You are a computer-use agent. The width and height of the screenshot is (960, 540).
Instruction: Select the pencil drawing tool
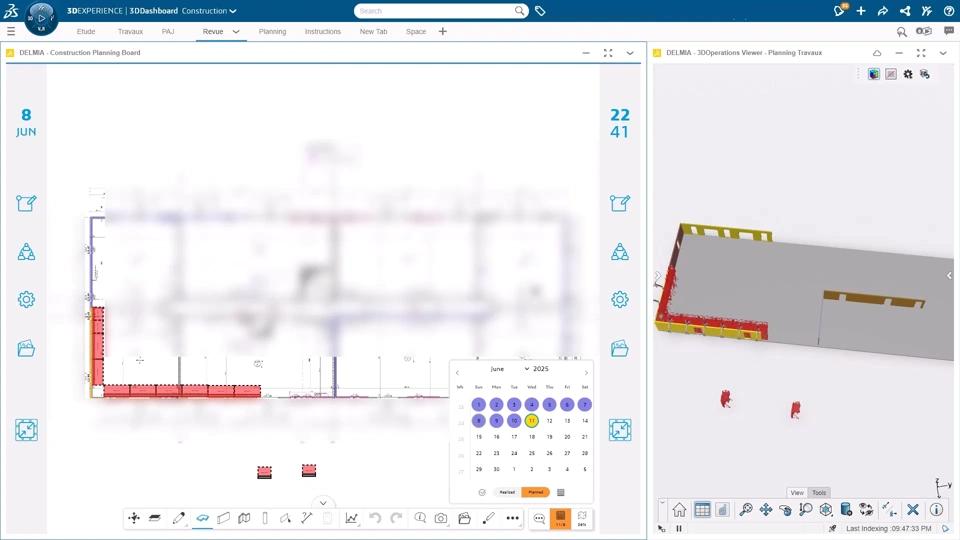[178, 518]
